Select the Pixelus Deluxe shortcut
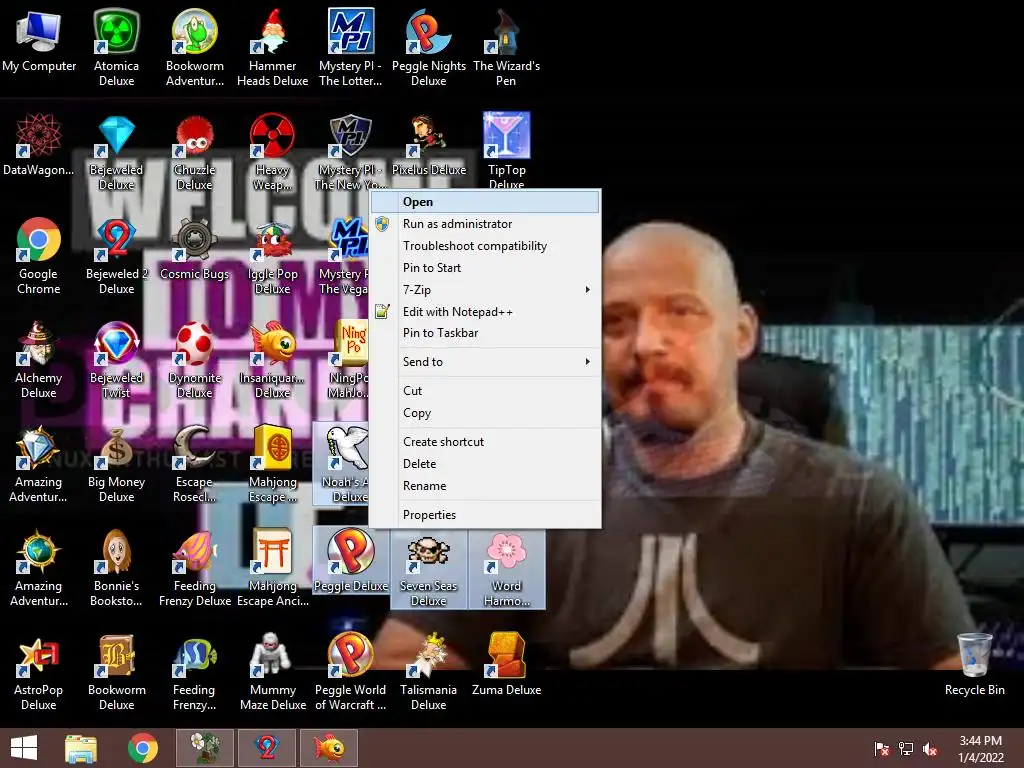 coord(428,144)
